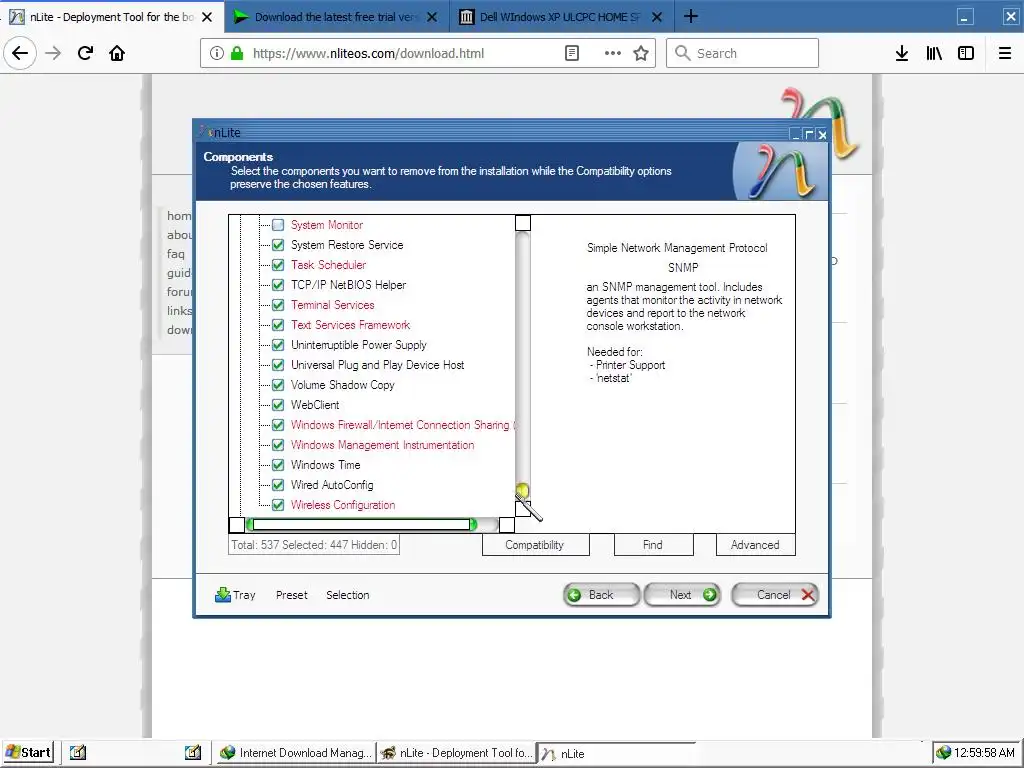Viewport: 1024px width, 768px height.
Task: Click the component list scroll-down button
Action: point(522,508)
